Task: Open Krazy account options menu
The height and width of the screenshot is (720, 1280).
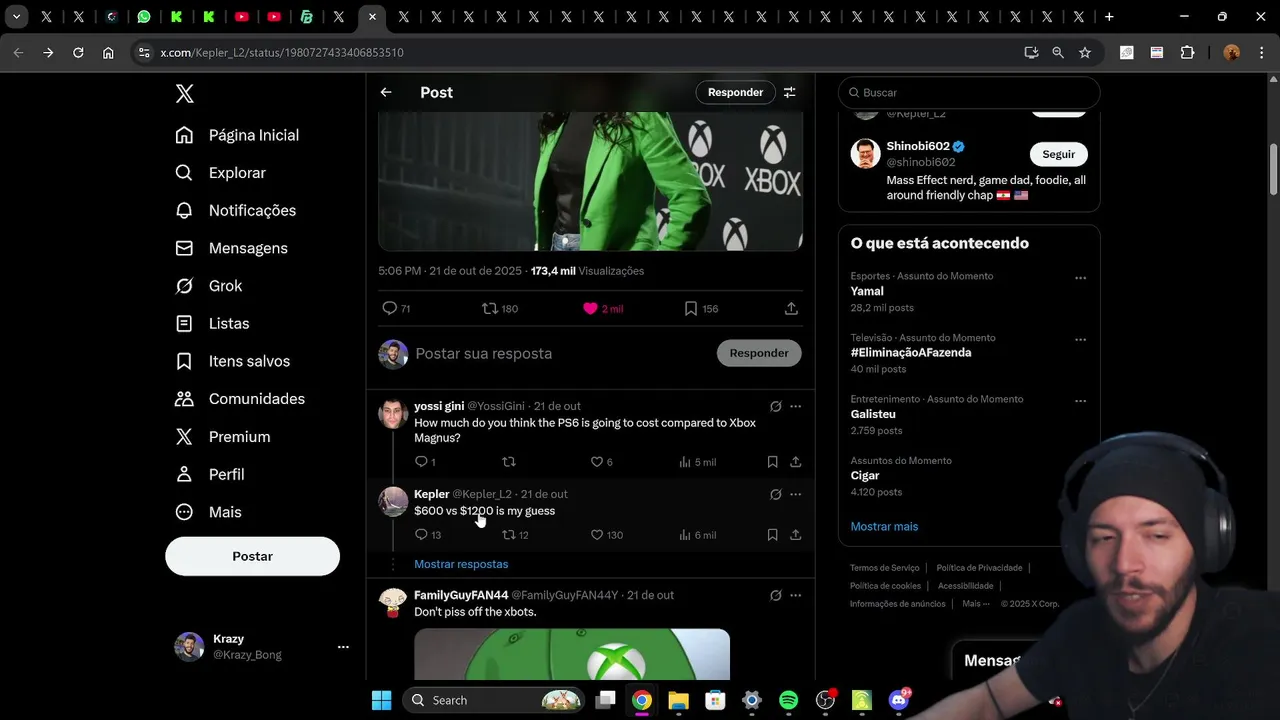Action: click(343, 647)
